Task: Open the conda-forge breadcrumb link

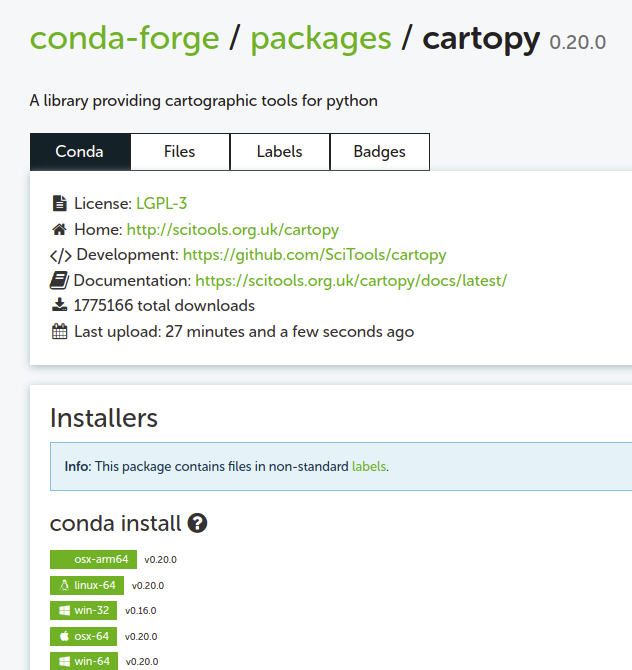Action: (124, 38)
